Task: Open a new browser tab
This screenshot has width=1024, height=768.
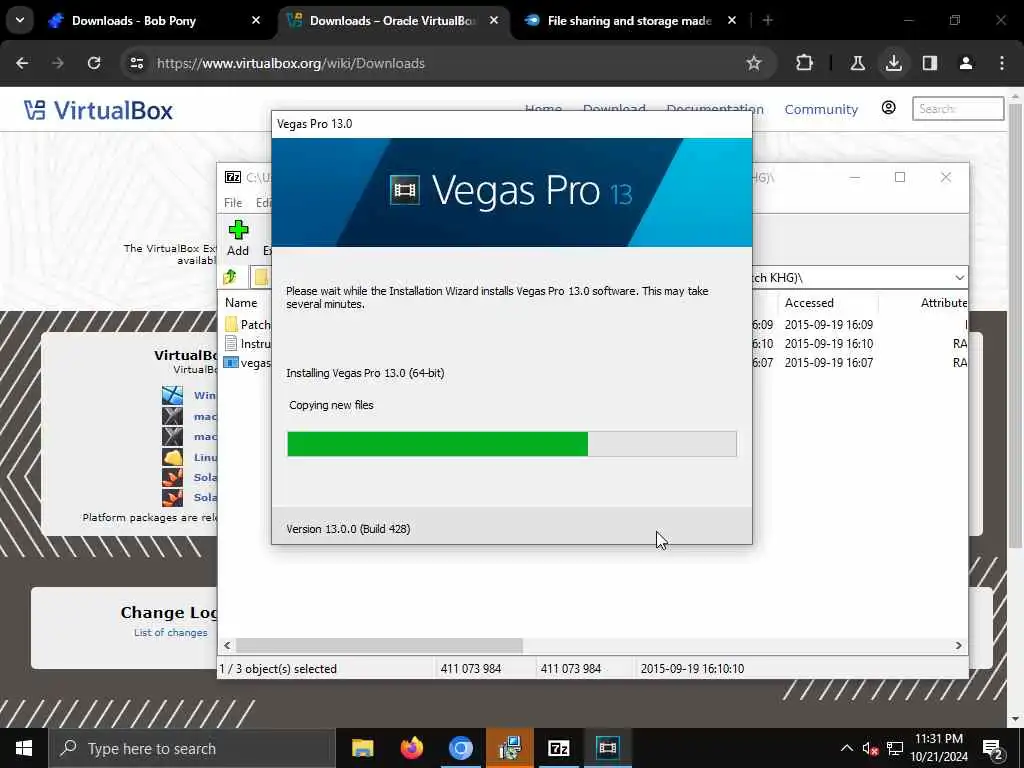Action: click(x=768, y=21)
